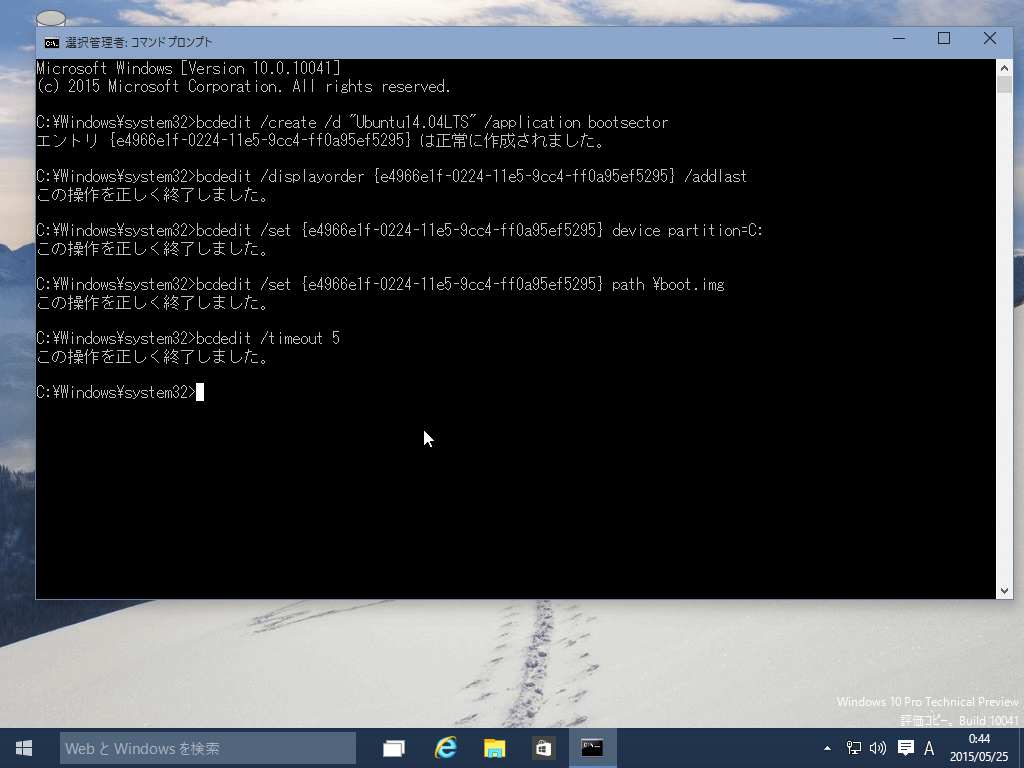Image resolution: width=1024 pixels, height=768 pixels.
Task: Click the '/application bootsector' argument text
Action: coord(576,123)
